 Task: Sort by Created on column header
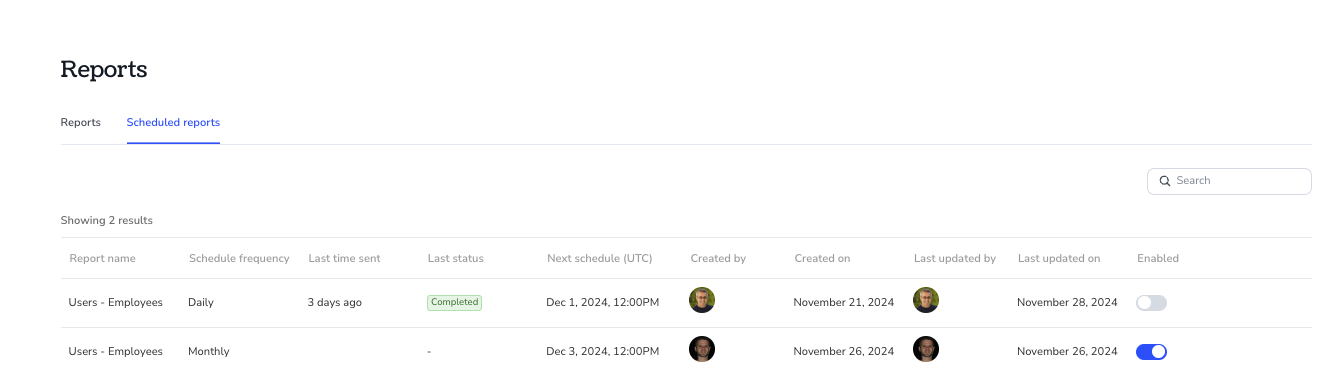click(822, 258)
